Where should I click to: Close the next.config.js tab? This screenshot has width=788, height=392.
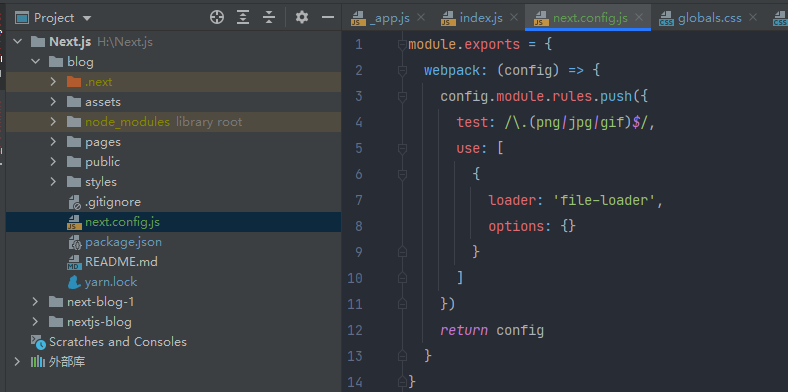pyautogui.click(x=639, y=18)
